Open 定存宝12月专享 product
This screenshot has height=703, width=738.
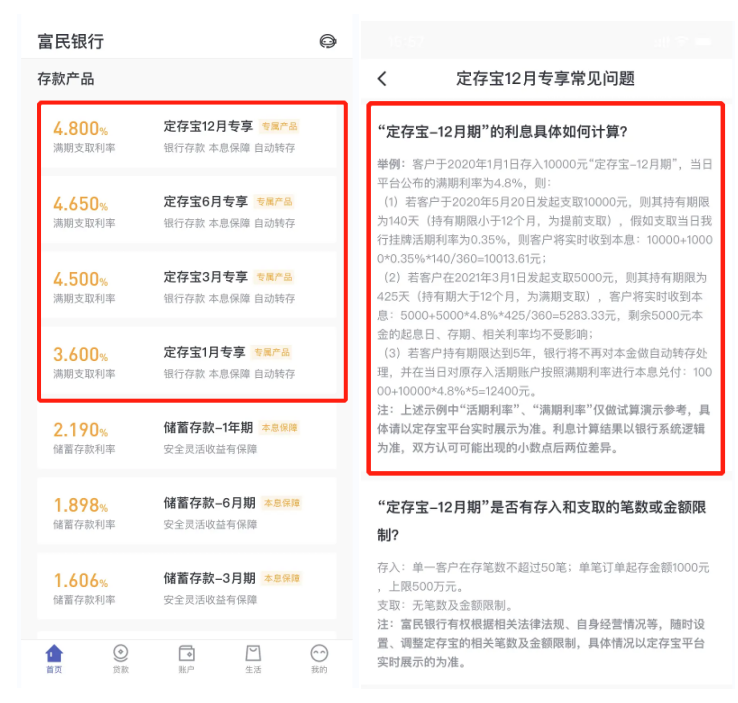coord(189,136)
